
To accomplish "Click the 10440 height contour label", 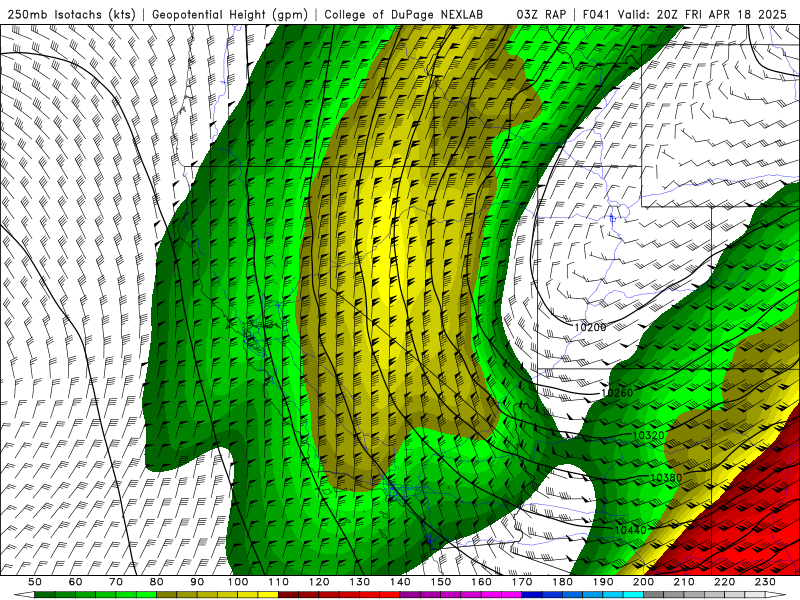I will click(630, 530).
